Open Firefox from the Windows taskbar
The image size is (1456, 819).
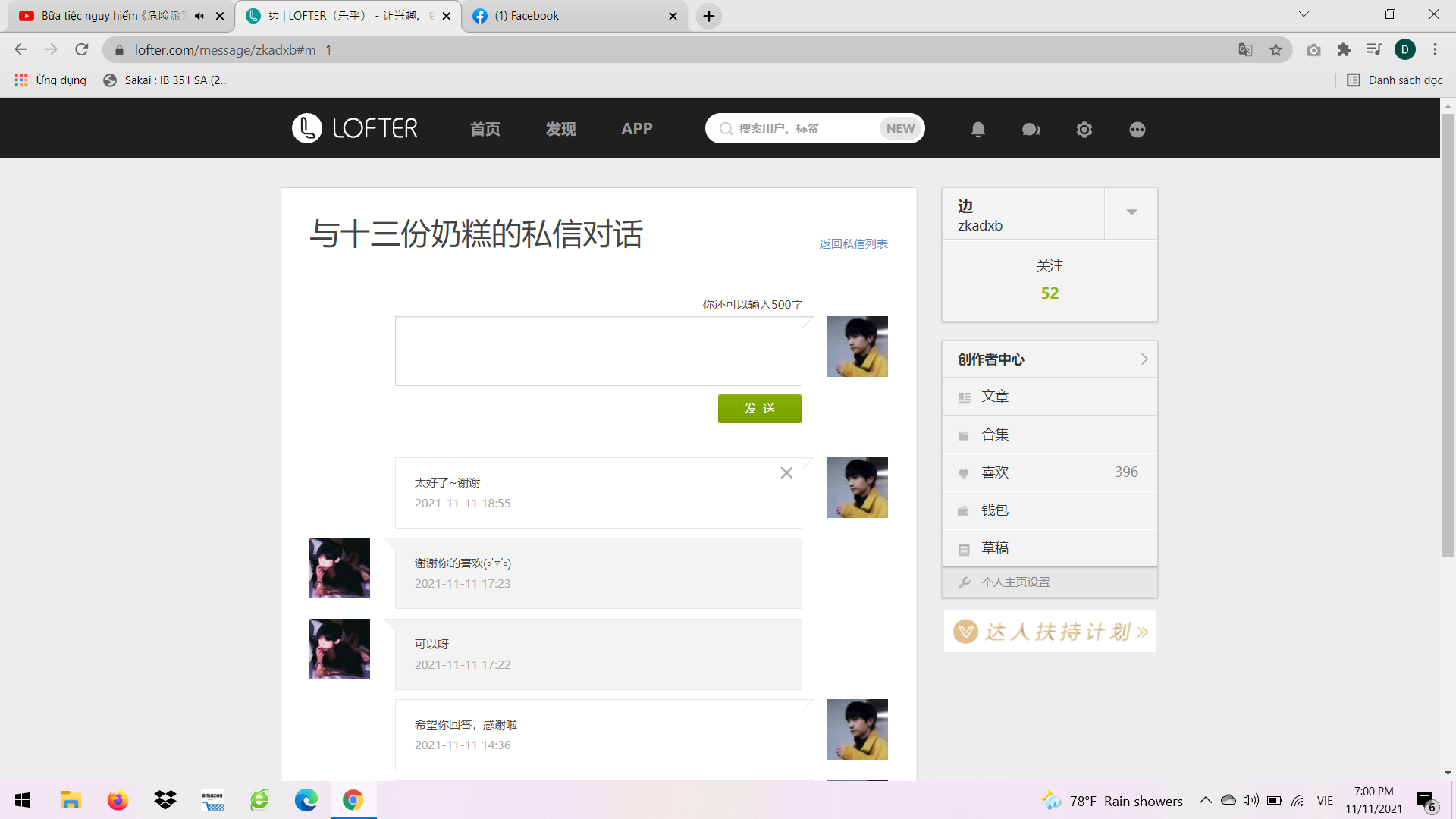[118, 800]
